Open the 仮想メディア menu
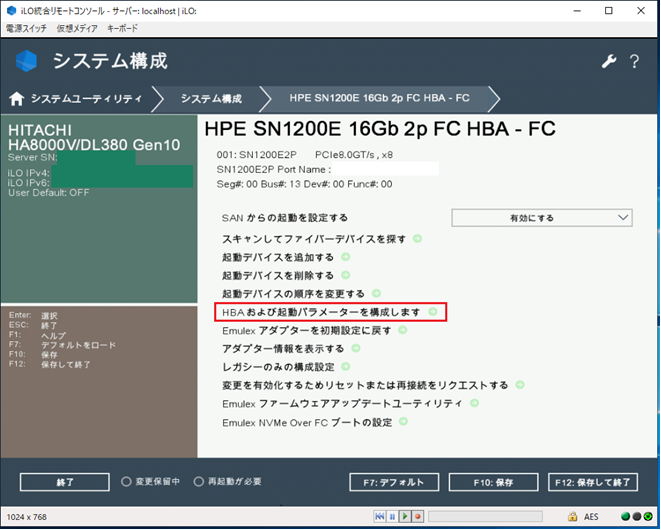 (77, 28)
